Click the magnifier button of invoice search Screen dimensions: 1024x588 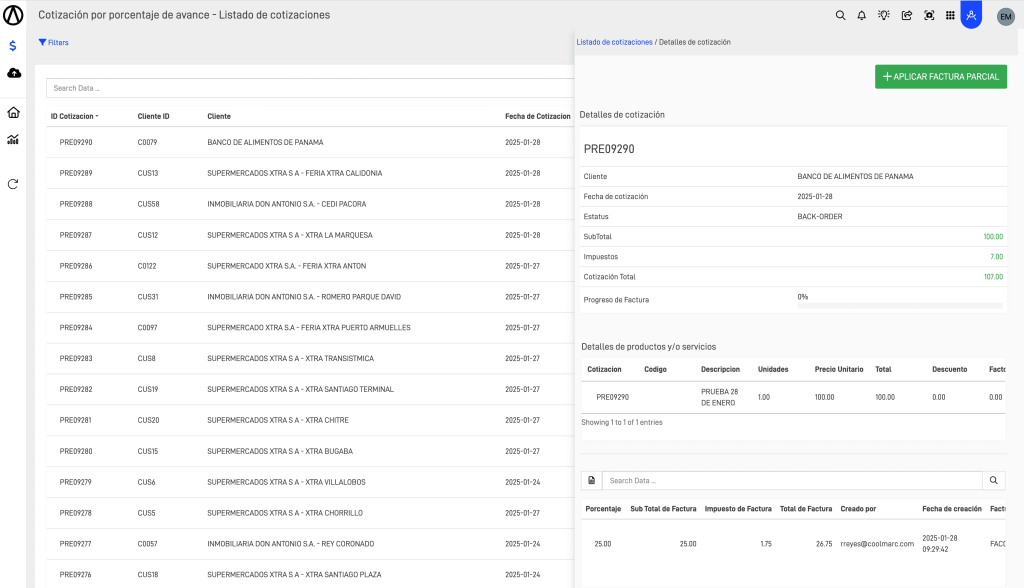click(993, 480)
